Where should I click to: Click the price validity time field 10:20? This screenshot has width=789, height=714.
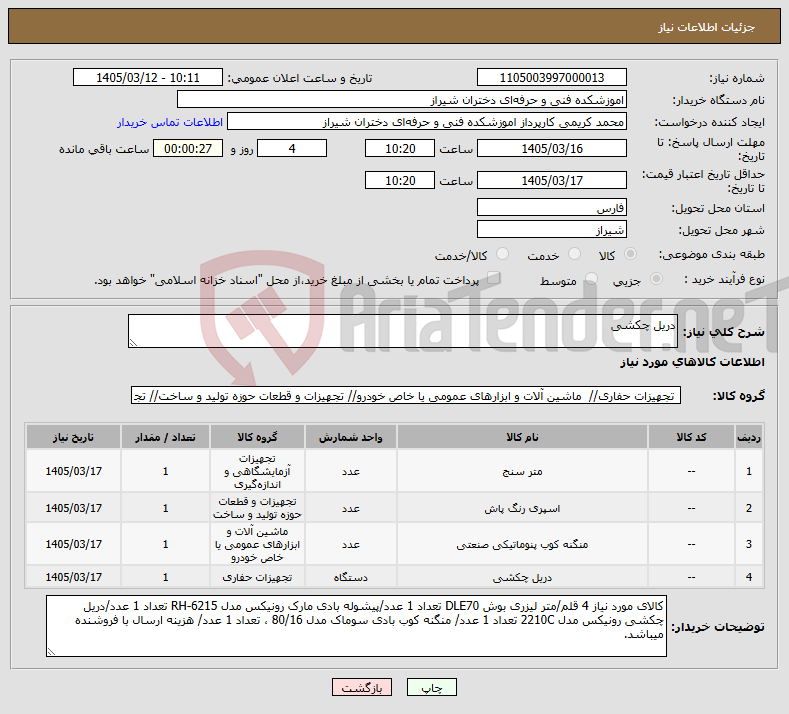tap(400, 180)
